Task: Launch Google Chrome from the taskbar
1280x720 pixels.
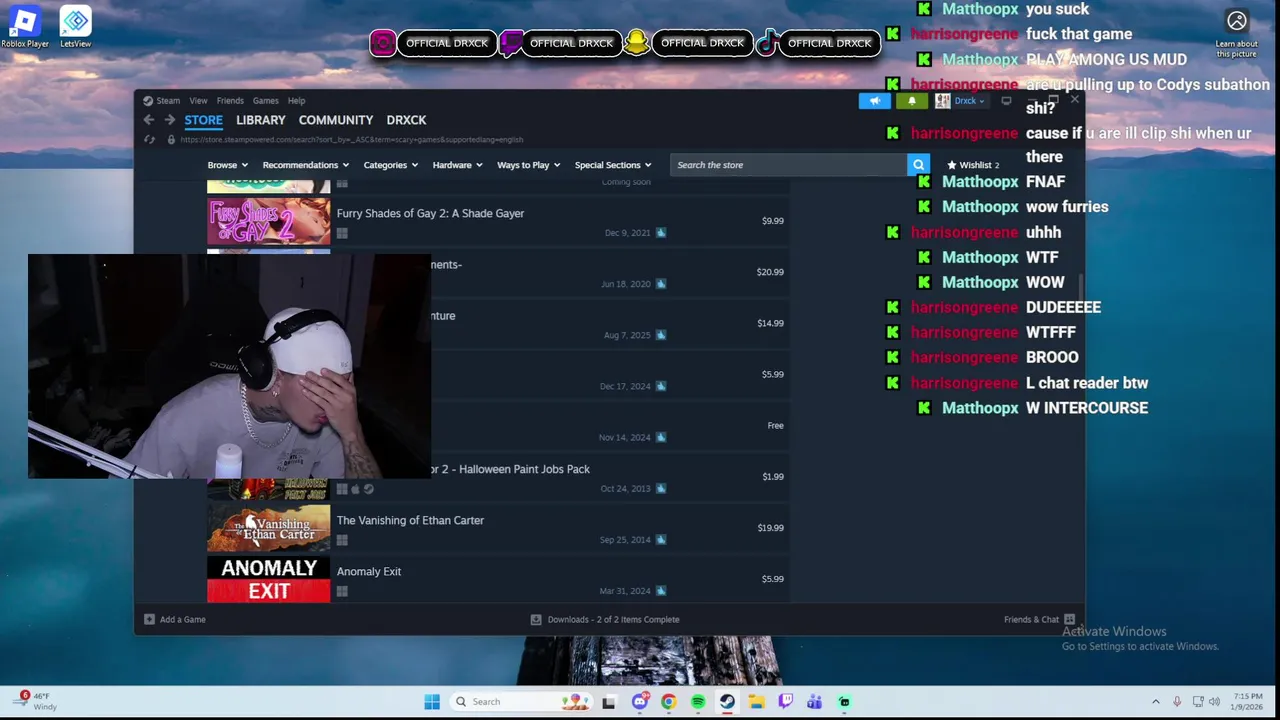Action: click(668, 702)
